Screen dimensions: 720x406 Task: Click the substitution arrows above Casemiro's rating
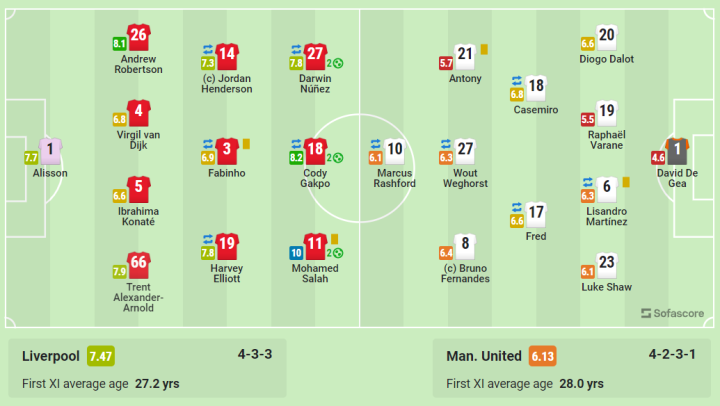517,81
